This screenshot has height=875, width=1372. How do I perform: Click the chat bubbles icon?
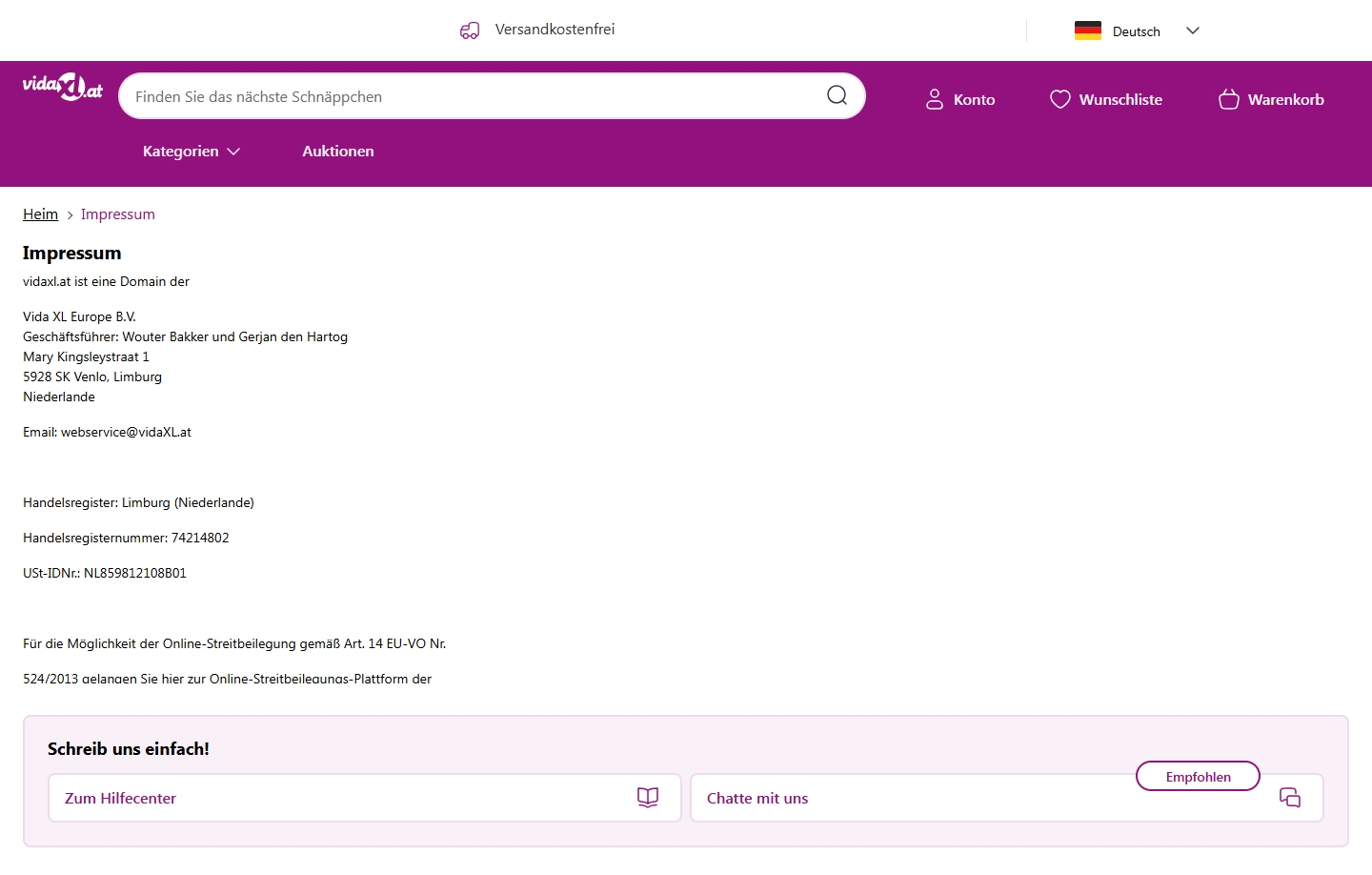point(1290,798)
